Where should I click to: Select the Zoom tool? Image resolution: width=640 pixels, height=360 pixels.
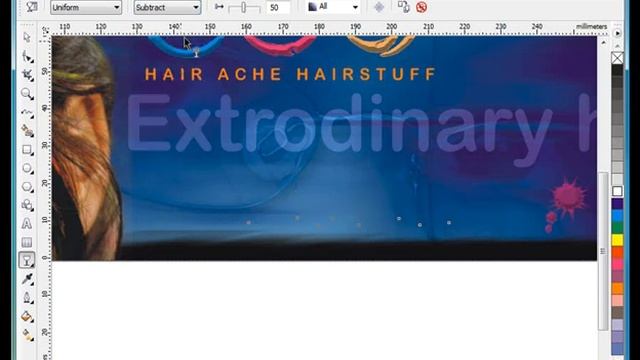coord(27,94)
